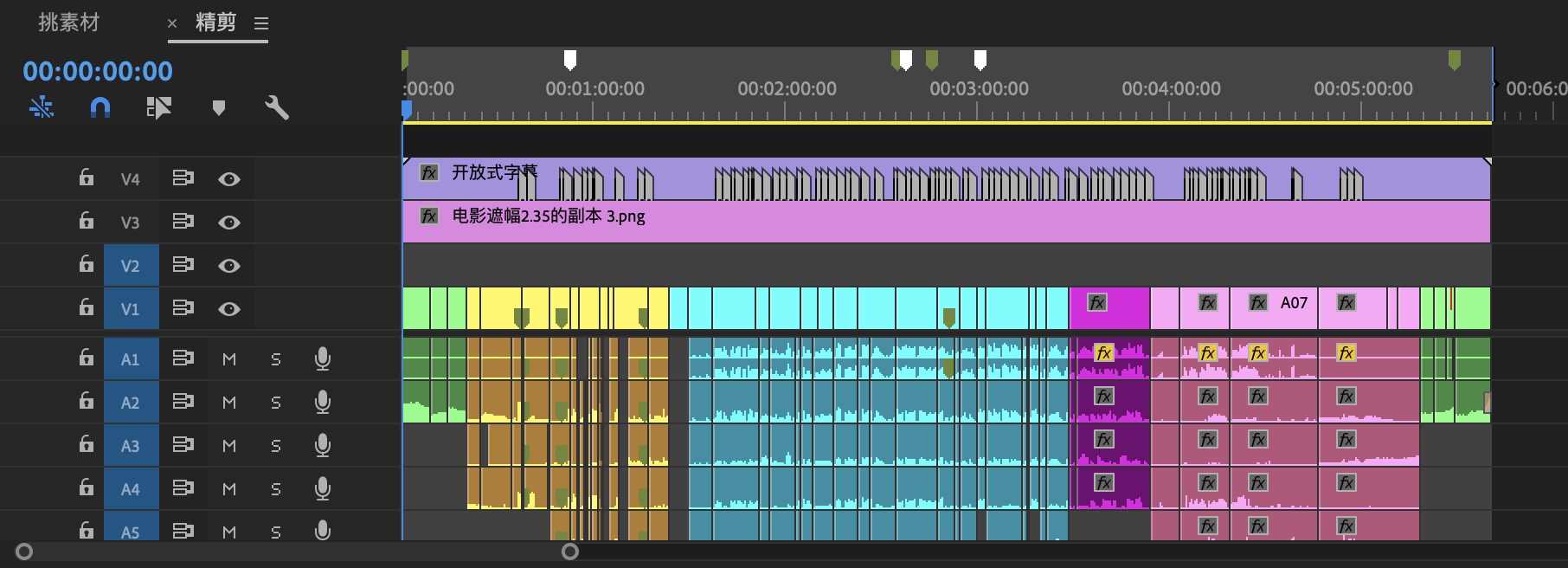Screen dimensions: 1568x568
Task: Enable the magnet Snap in Timeline icon
Action: tap(100, 107)
